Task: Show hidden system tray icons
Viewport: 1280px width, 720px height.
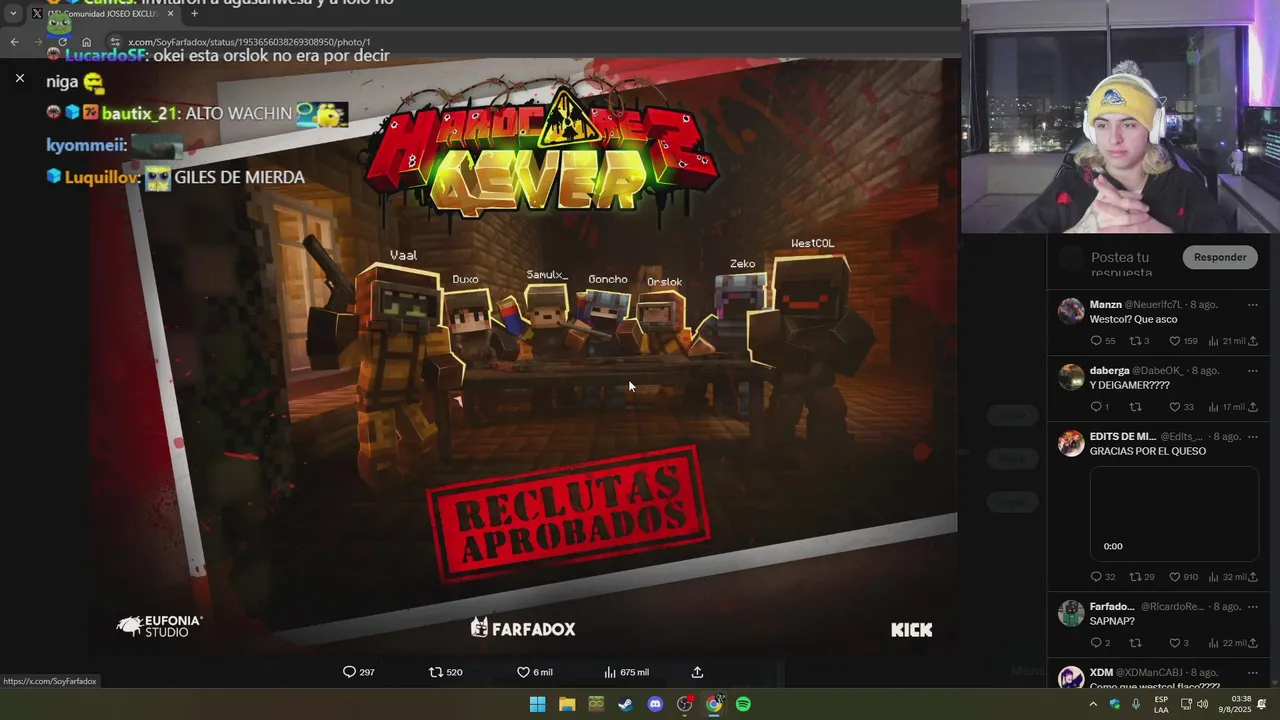Action: [1093, 704]
